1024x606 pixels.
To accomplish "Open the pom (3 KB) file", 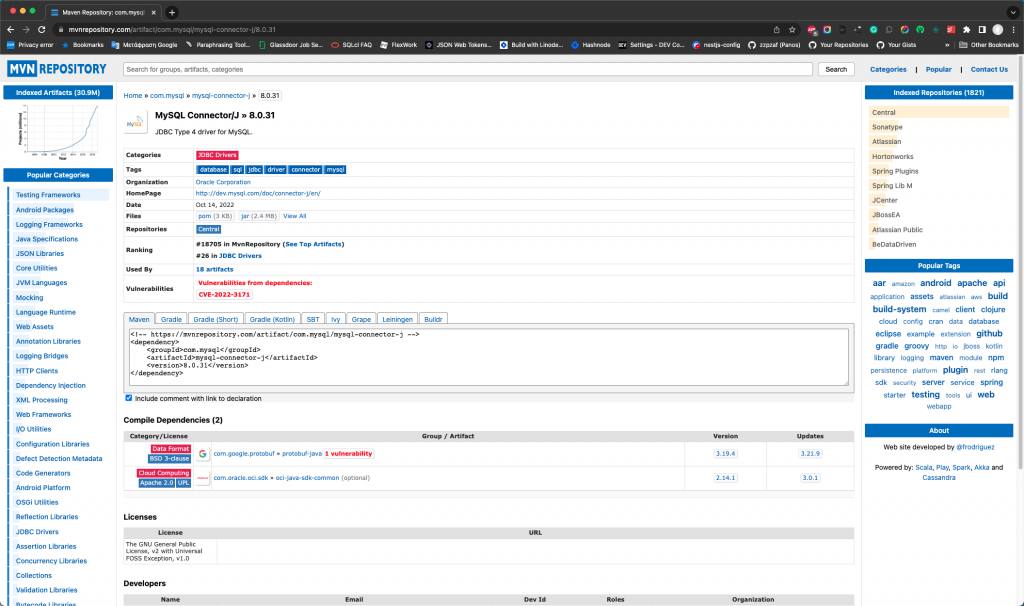I will [x=215, y=216].
